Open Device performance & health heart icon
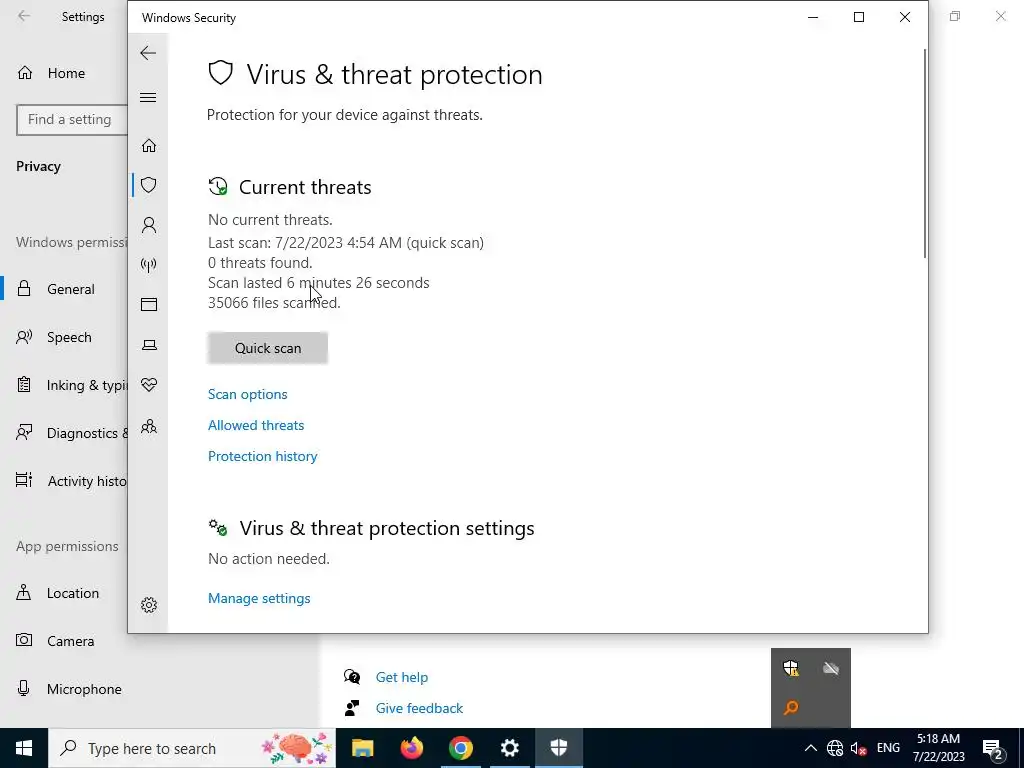This screenshot has height=768, width=1024. (149, 385)
